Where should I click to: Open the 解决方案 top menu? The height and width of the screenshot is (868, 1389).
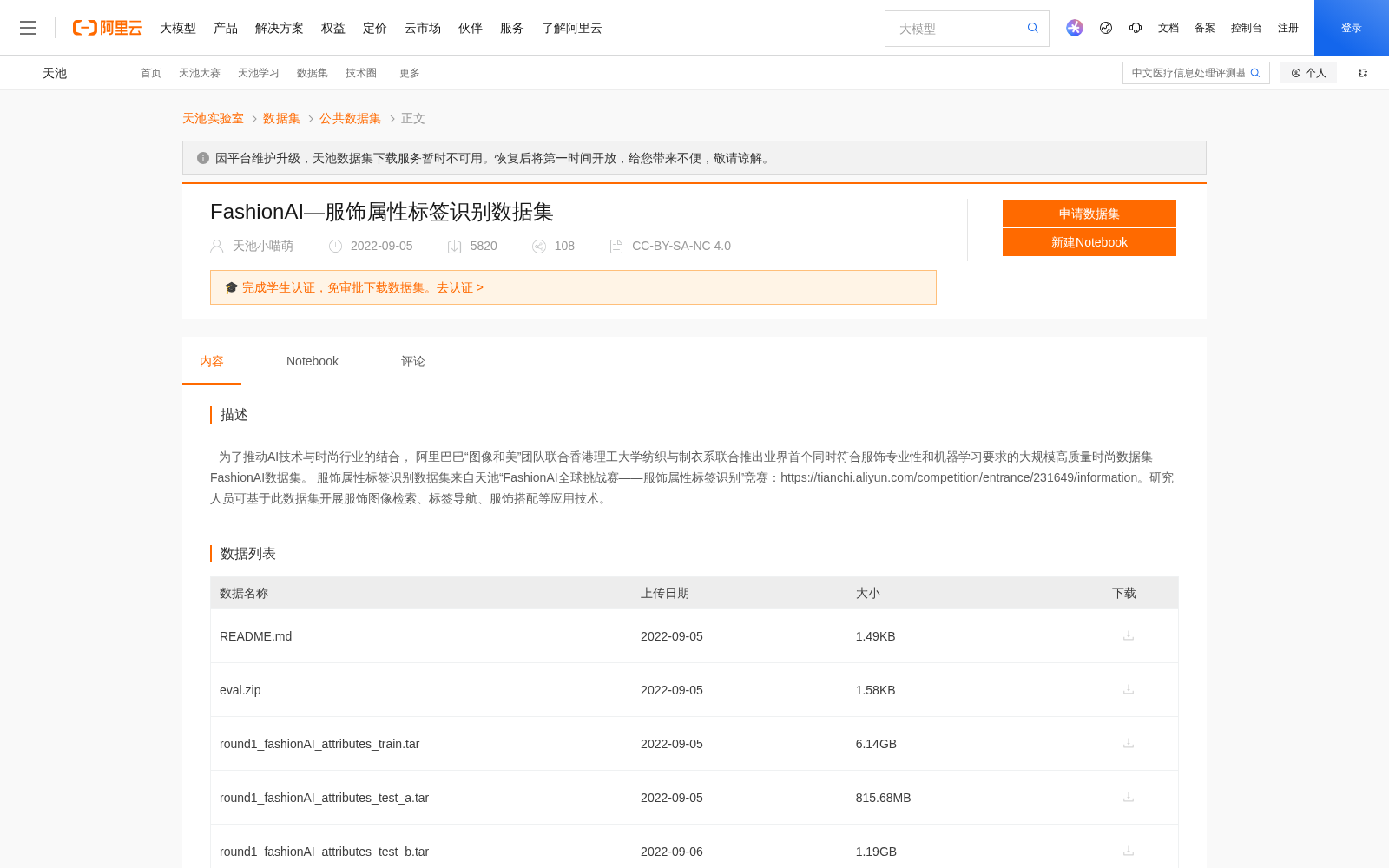280,28
